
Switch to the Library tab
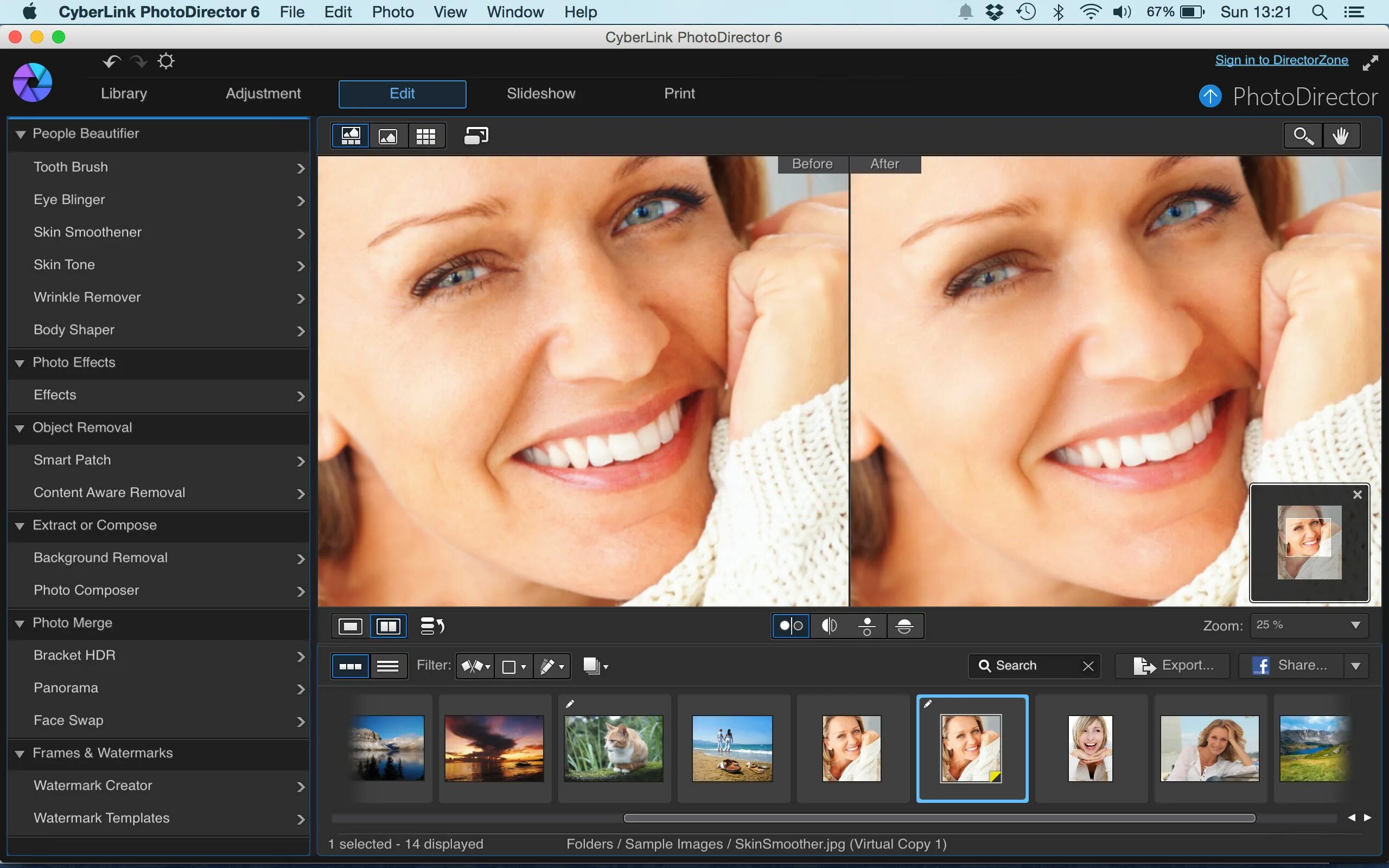coord(124,93)
